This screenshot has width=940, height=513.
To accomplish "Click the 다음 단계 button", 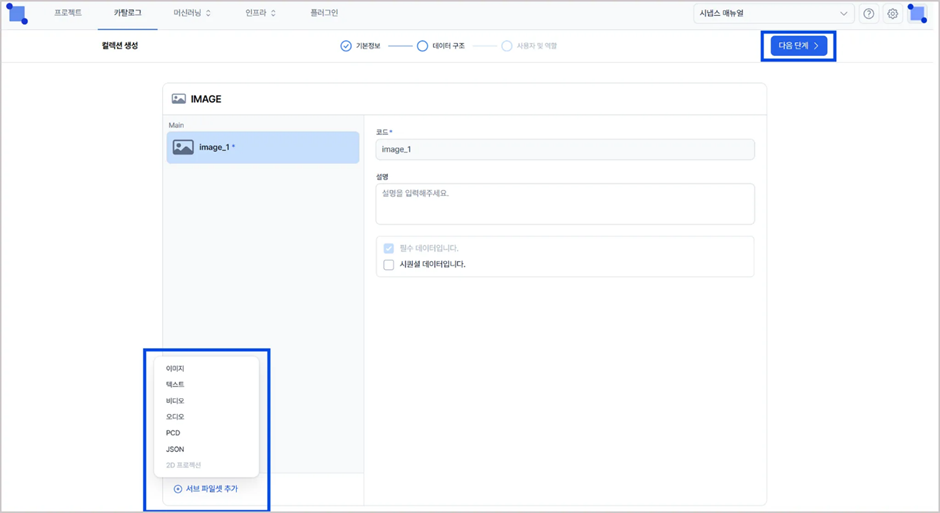I will coord(799,46).
